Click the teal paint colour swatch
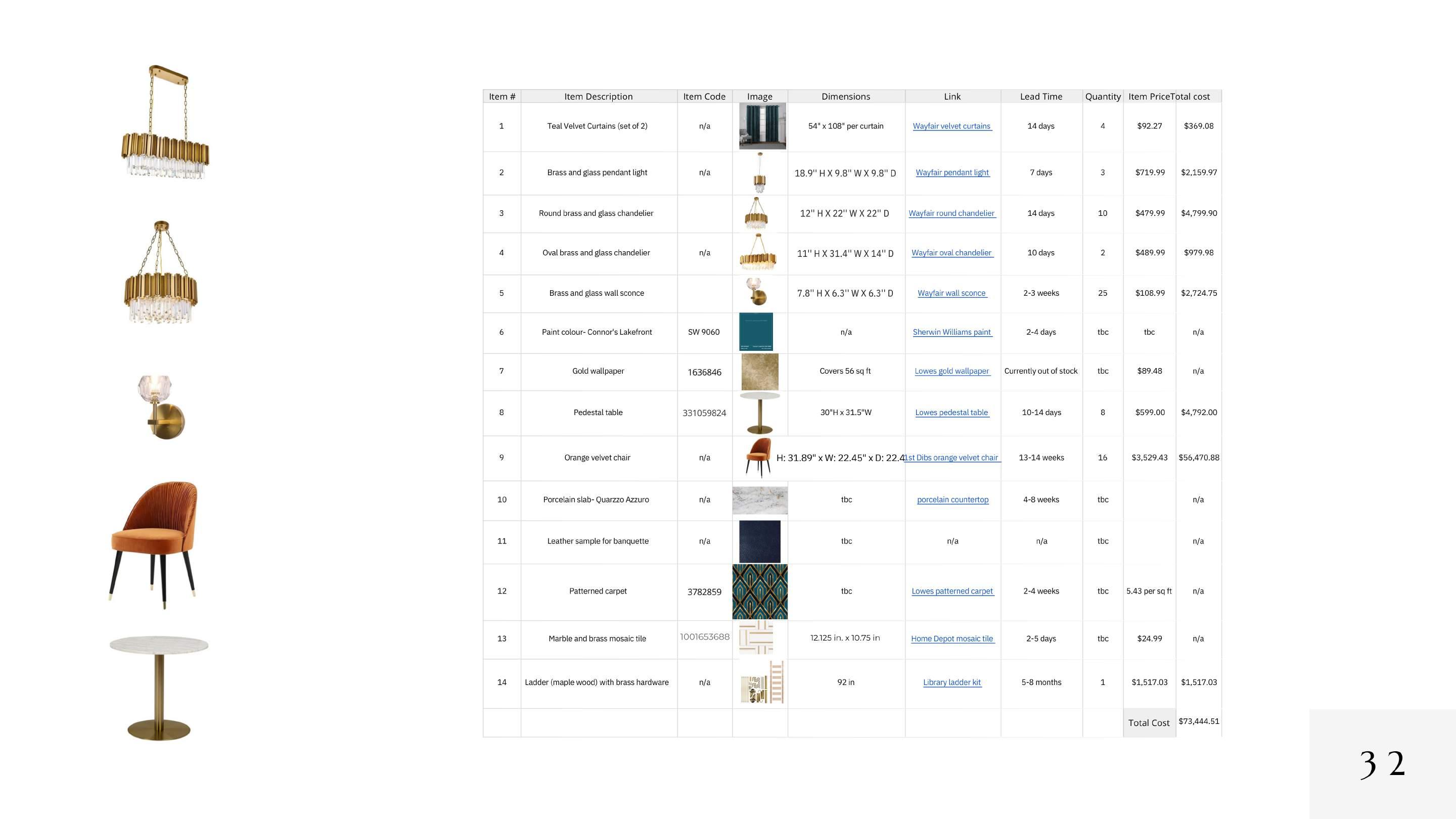The image size is (1456, 819). point(756,332)
